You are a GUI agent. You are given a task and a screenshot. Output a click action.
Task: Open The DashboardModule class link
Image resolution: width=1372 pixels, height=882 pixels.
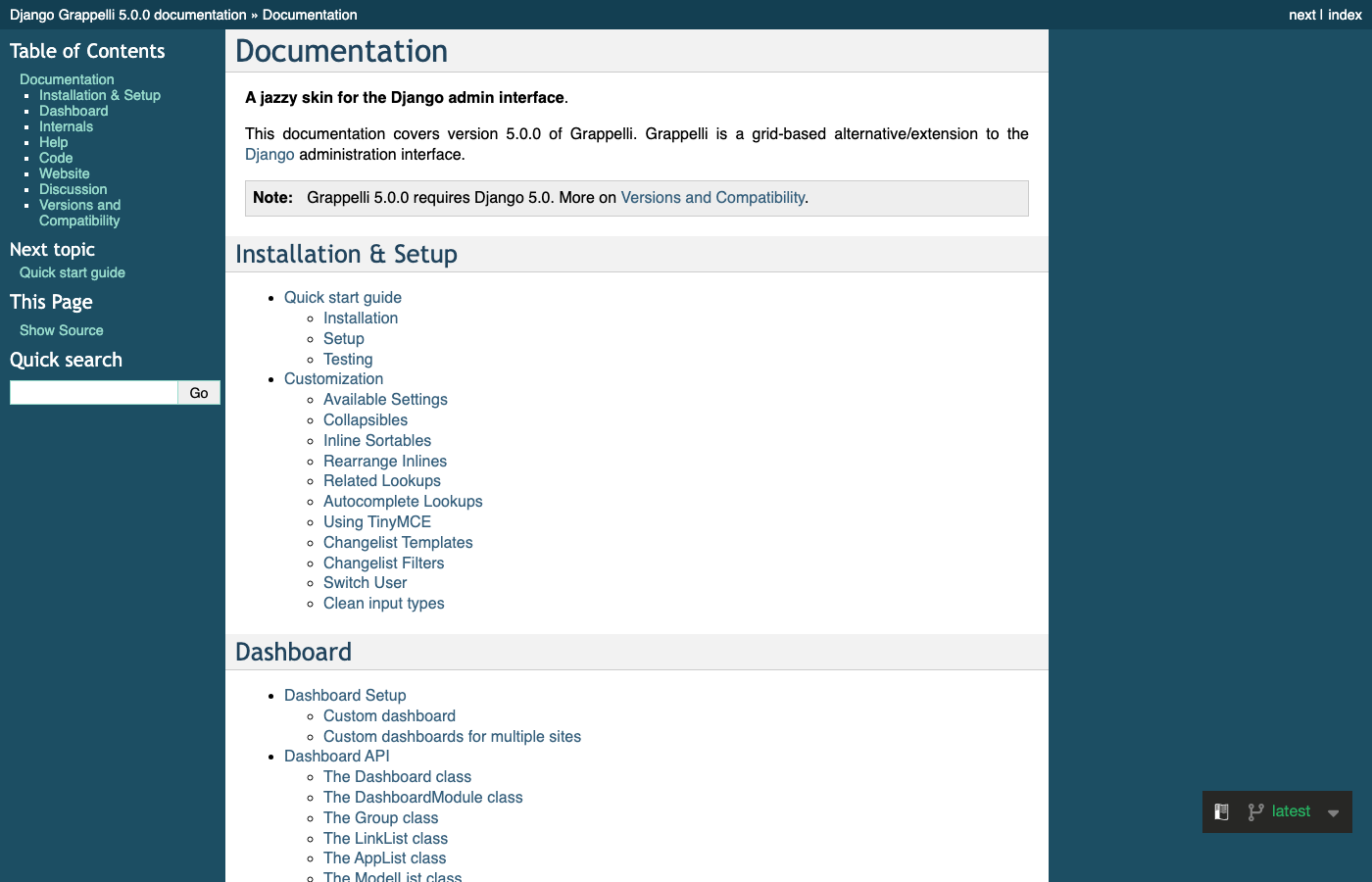pyautogui.click(x=423, y=798)
